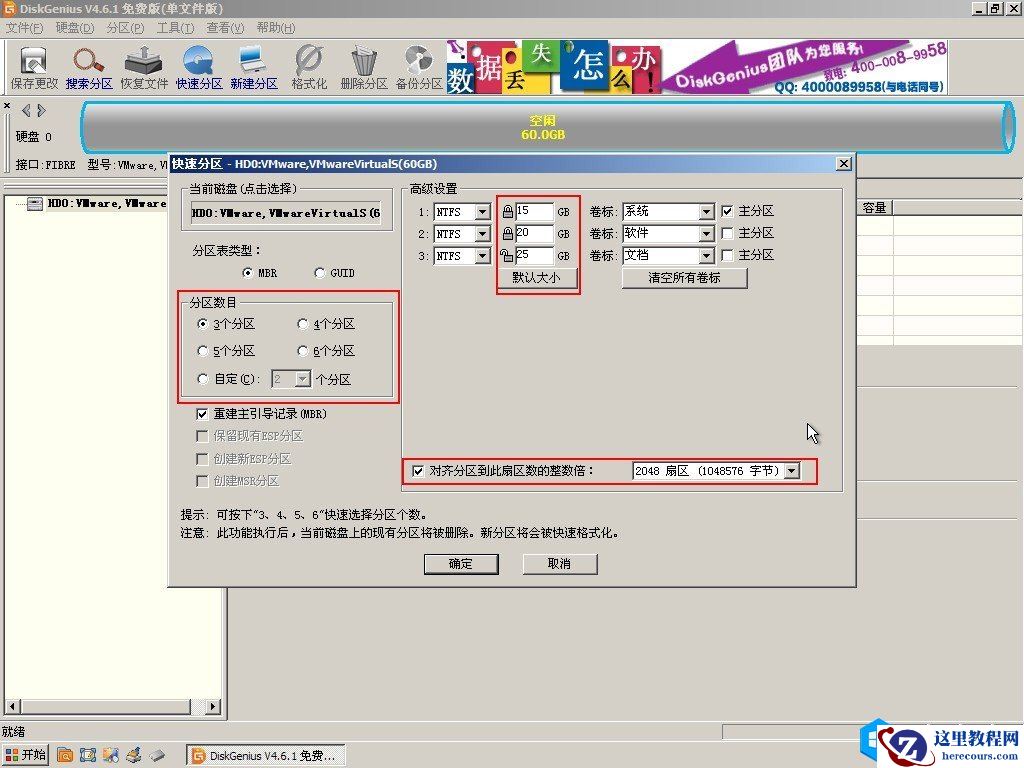
Task: Enable 主分区 checkbox for partition 3
Action: click(x=728, y=255)
